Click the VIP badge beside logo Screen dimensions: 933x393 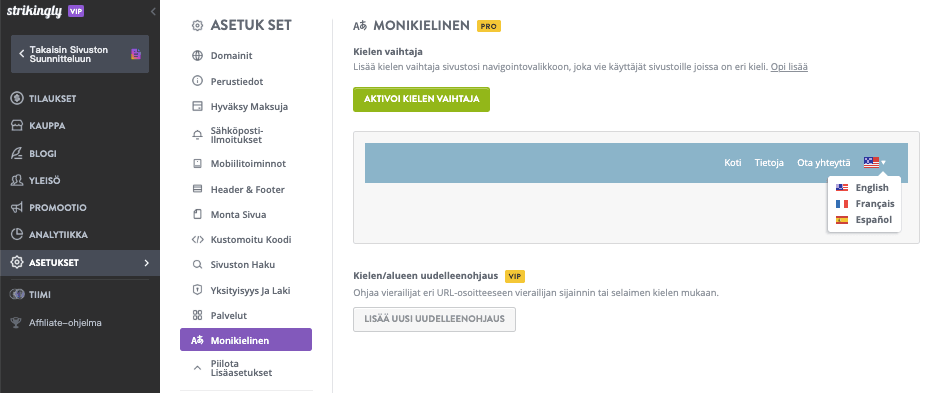click(76, 11)
